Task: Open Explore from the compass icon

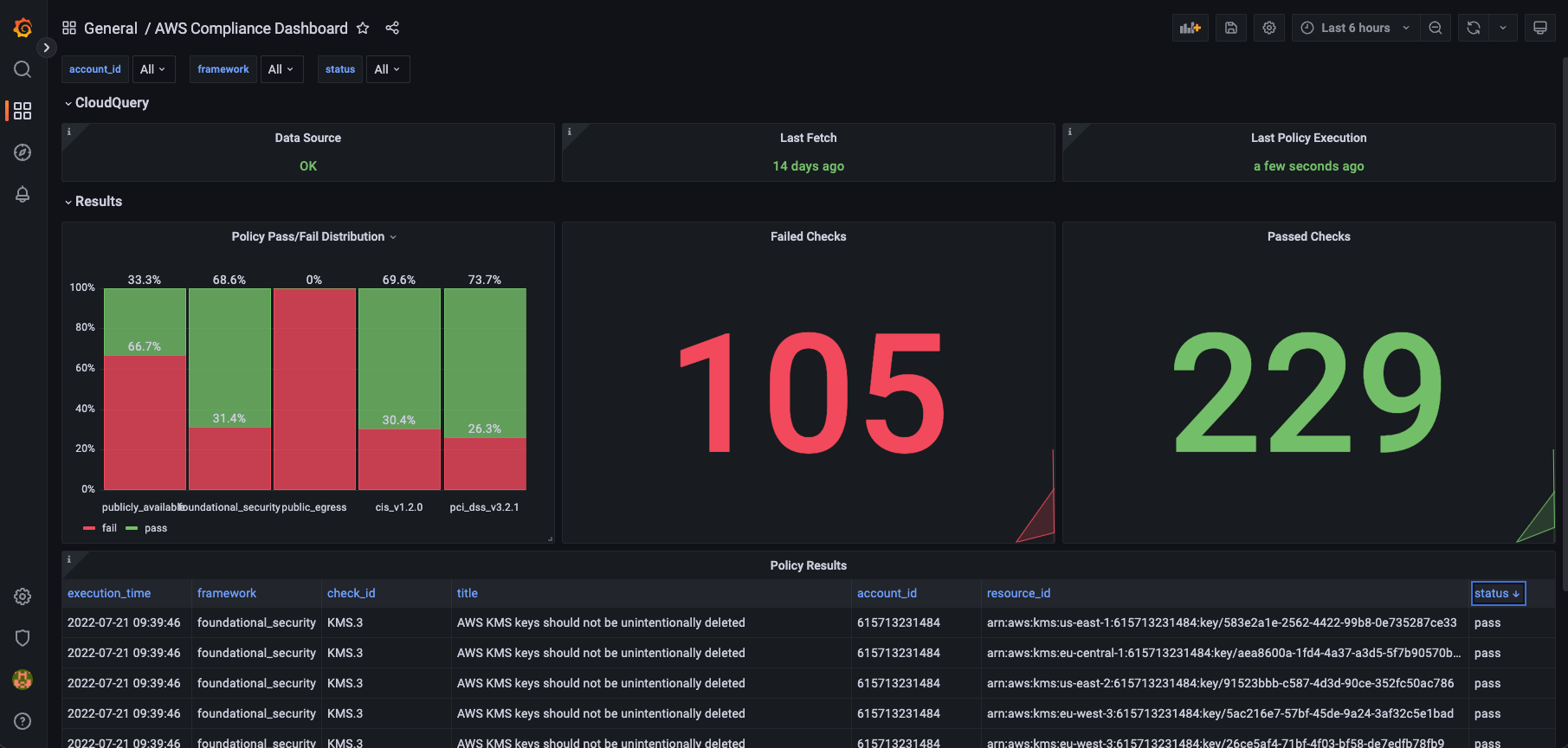Action: pyautogui.click(x=23, y=152)
